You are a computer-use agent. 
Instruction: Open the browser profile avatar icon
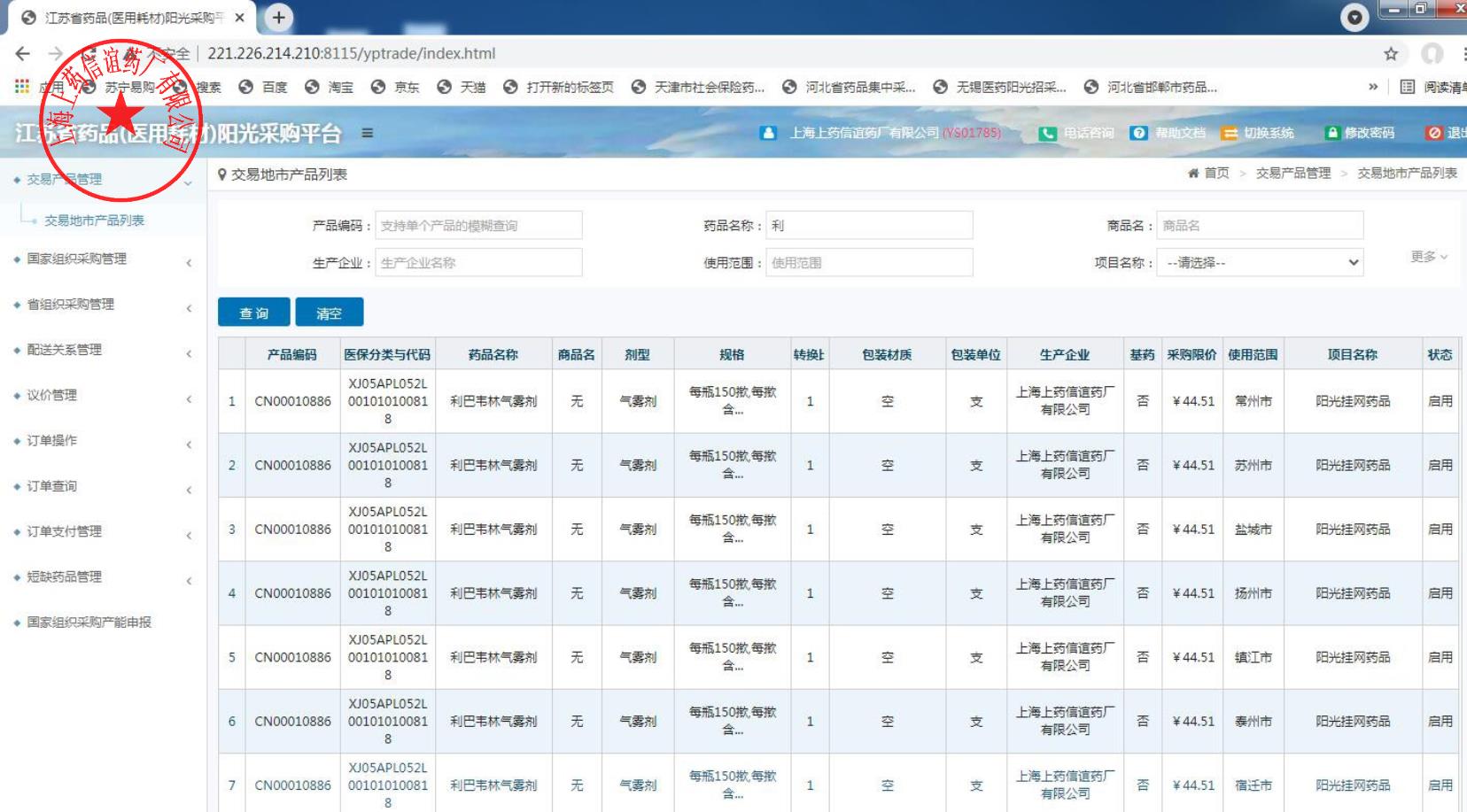[1432, 54]
